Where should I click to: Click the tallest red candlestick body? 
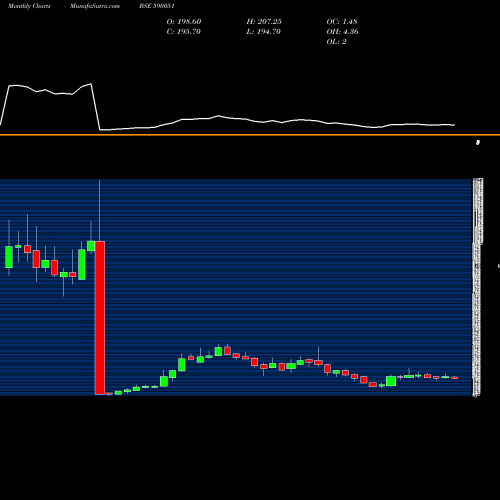point(100,318)
